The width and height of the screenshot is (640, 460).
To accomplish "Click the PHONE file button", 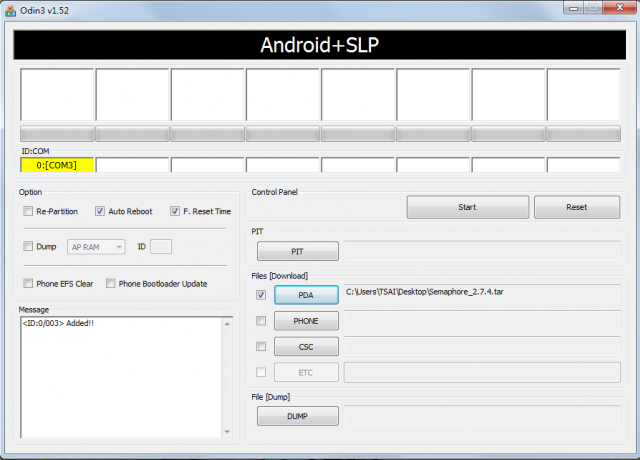I will (x=306, y=321).
